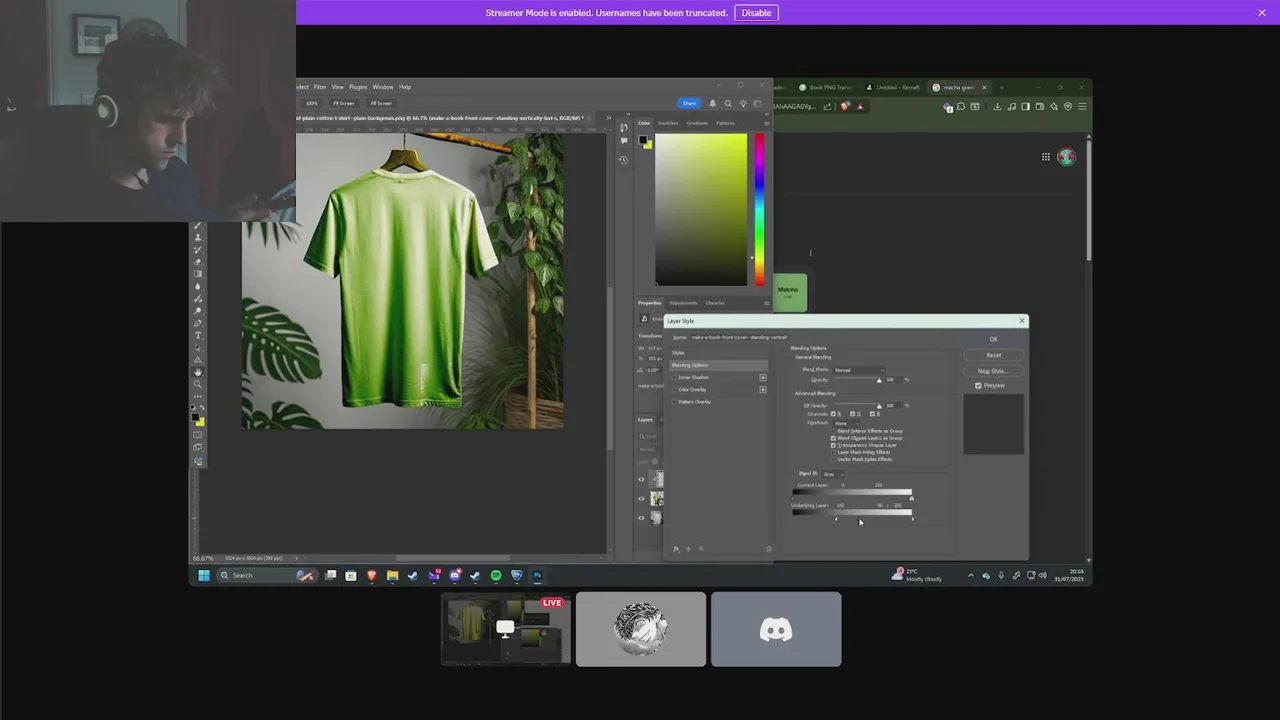Viewport: 1280px width, 720px height.
Task: Open the Plugins menu
Action: point(358,87)
